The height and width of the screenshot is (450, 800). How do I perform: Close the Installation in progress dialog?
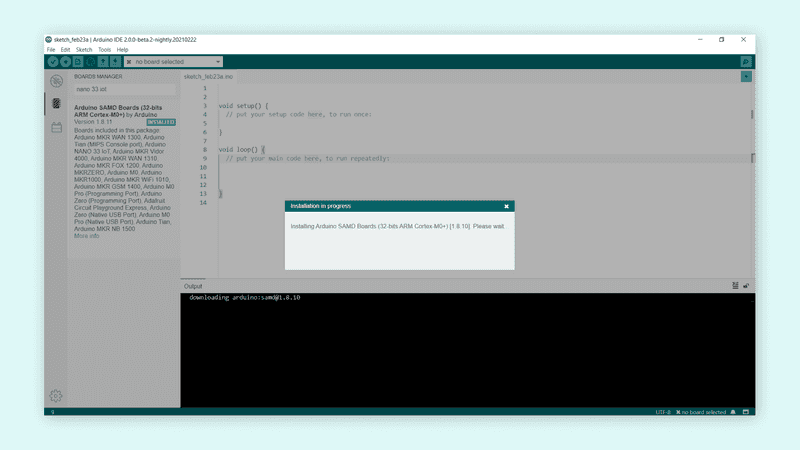(507, 206)
